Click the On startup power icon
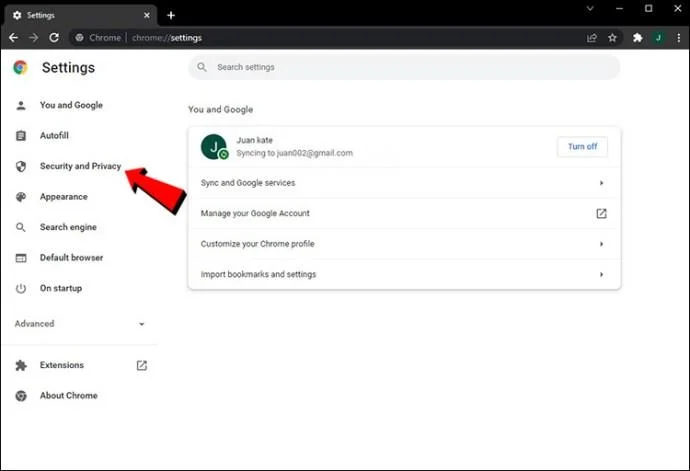 tap(21, 288)
